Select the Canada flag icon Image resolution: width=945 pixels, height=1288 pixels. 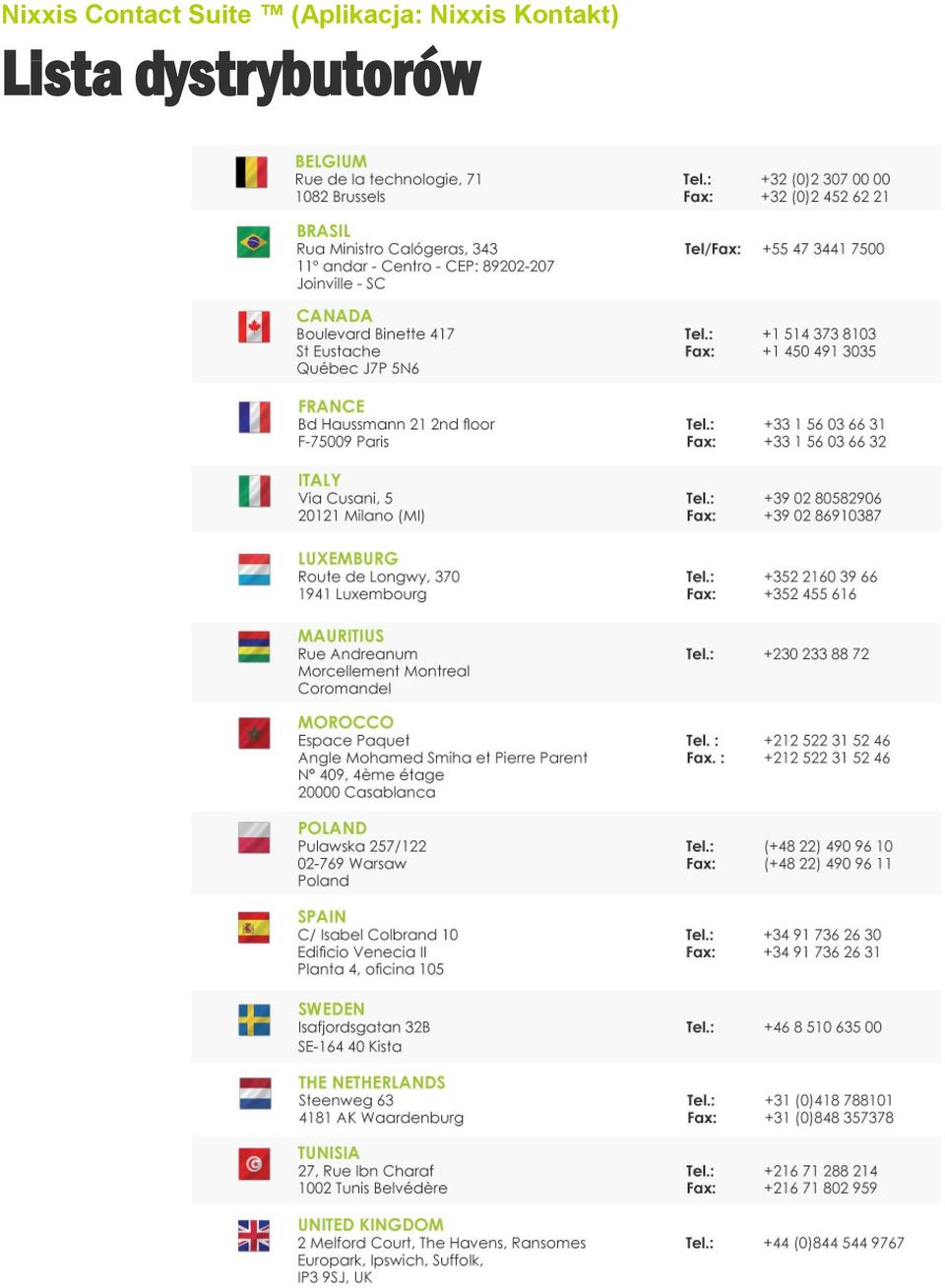pyautogui.click(x=254, y=327)
